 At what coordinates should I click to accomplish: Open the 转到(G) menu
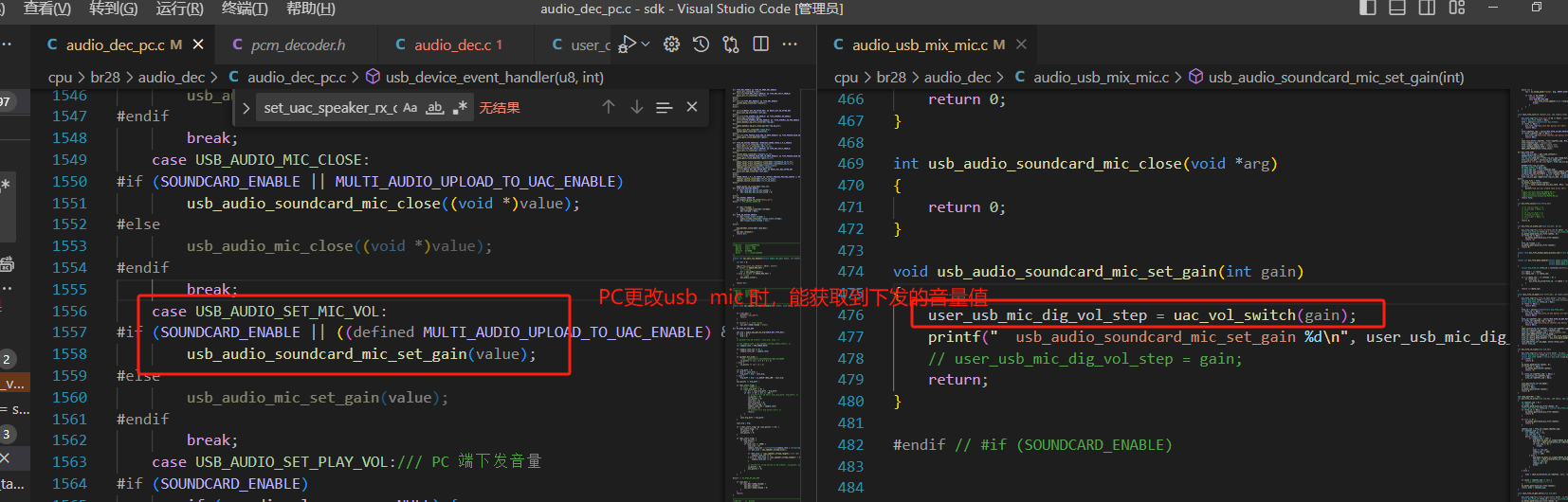pos(113,9)
